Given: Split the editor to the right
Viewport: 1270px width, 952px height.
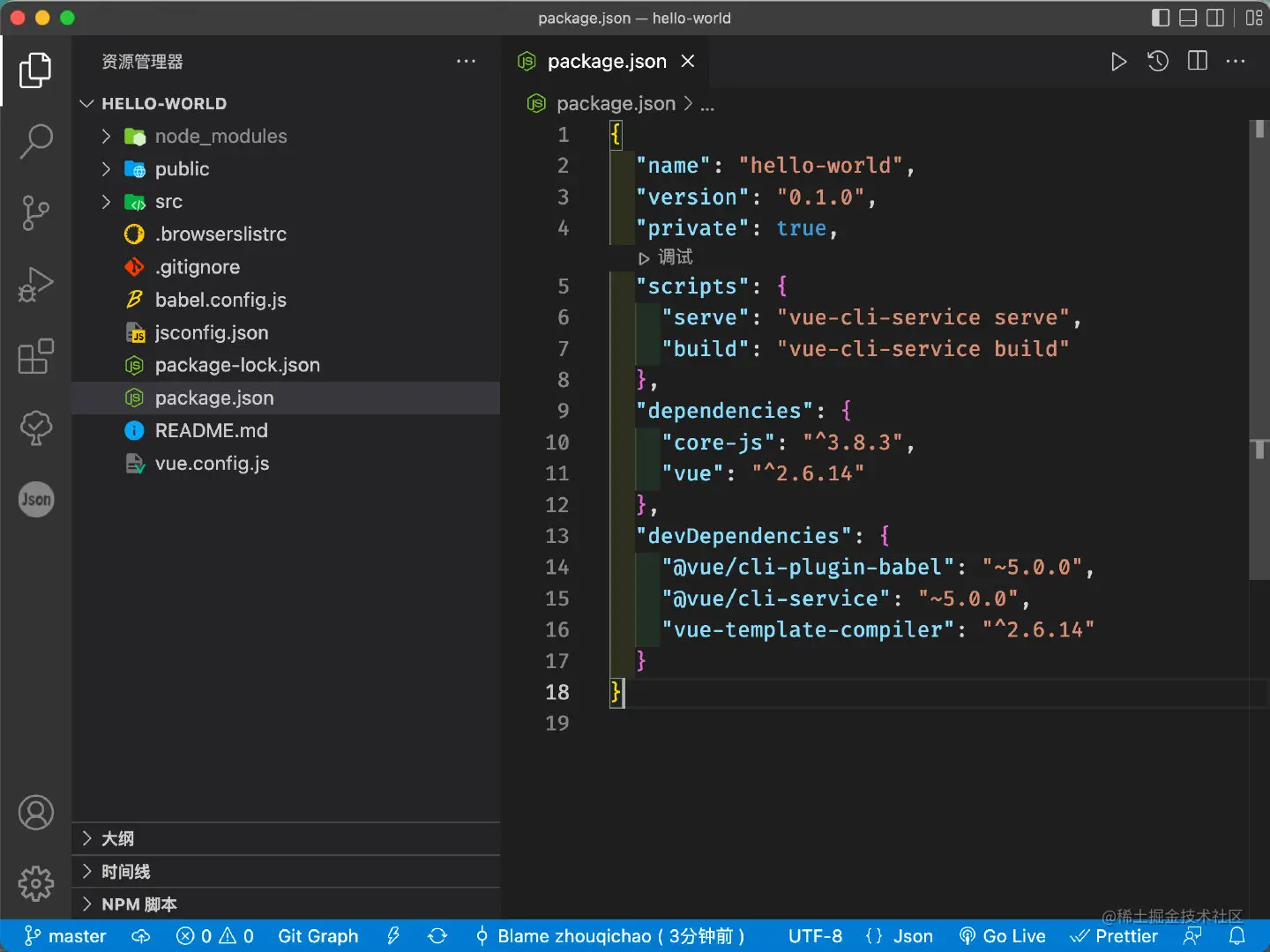Looking at the screenshot, I should [x=1198, y=61].
